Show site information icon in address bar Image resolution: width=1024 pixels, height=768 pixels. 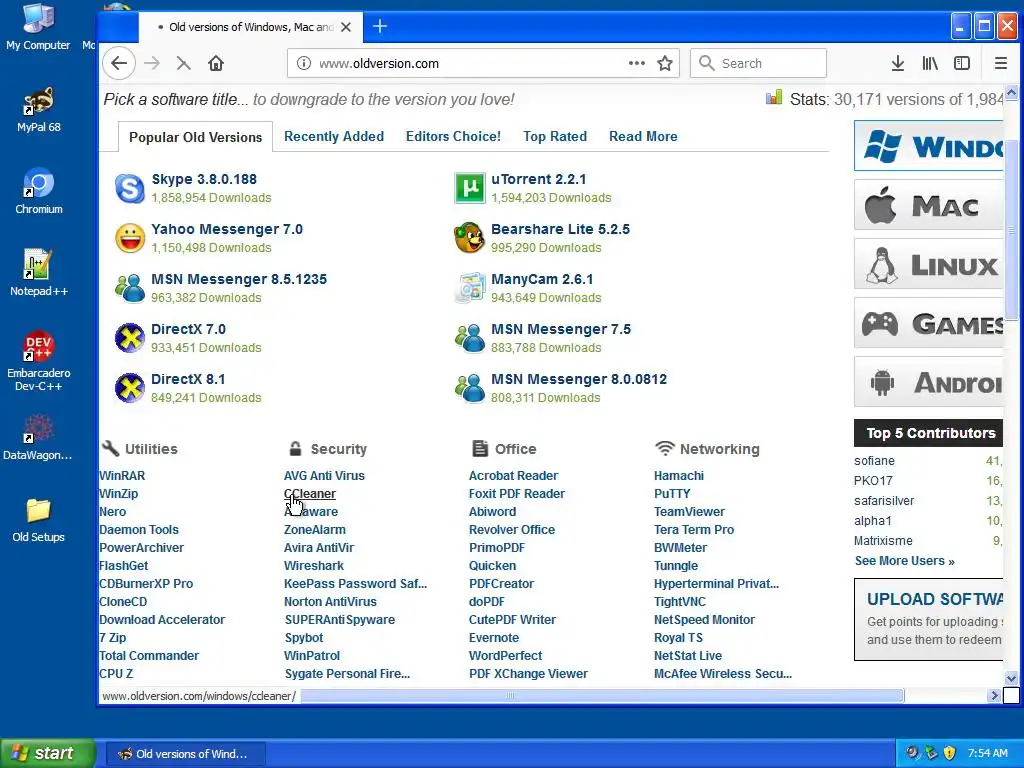[x=304, y=63]
